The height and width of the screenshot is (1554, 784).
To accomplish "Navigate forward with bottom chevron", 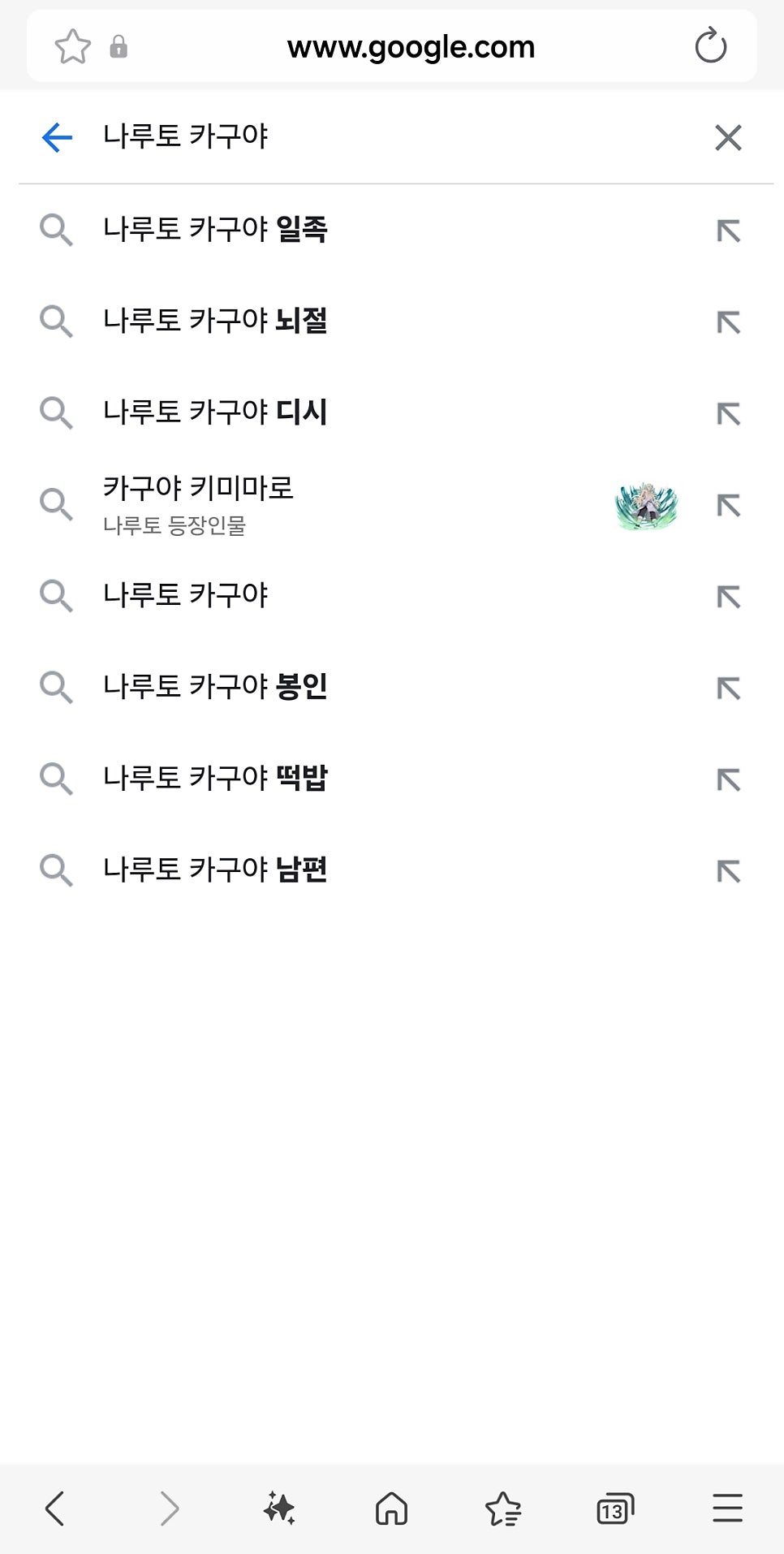I will point(169,1509).
